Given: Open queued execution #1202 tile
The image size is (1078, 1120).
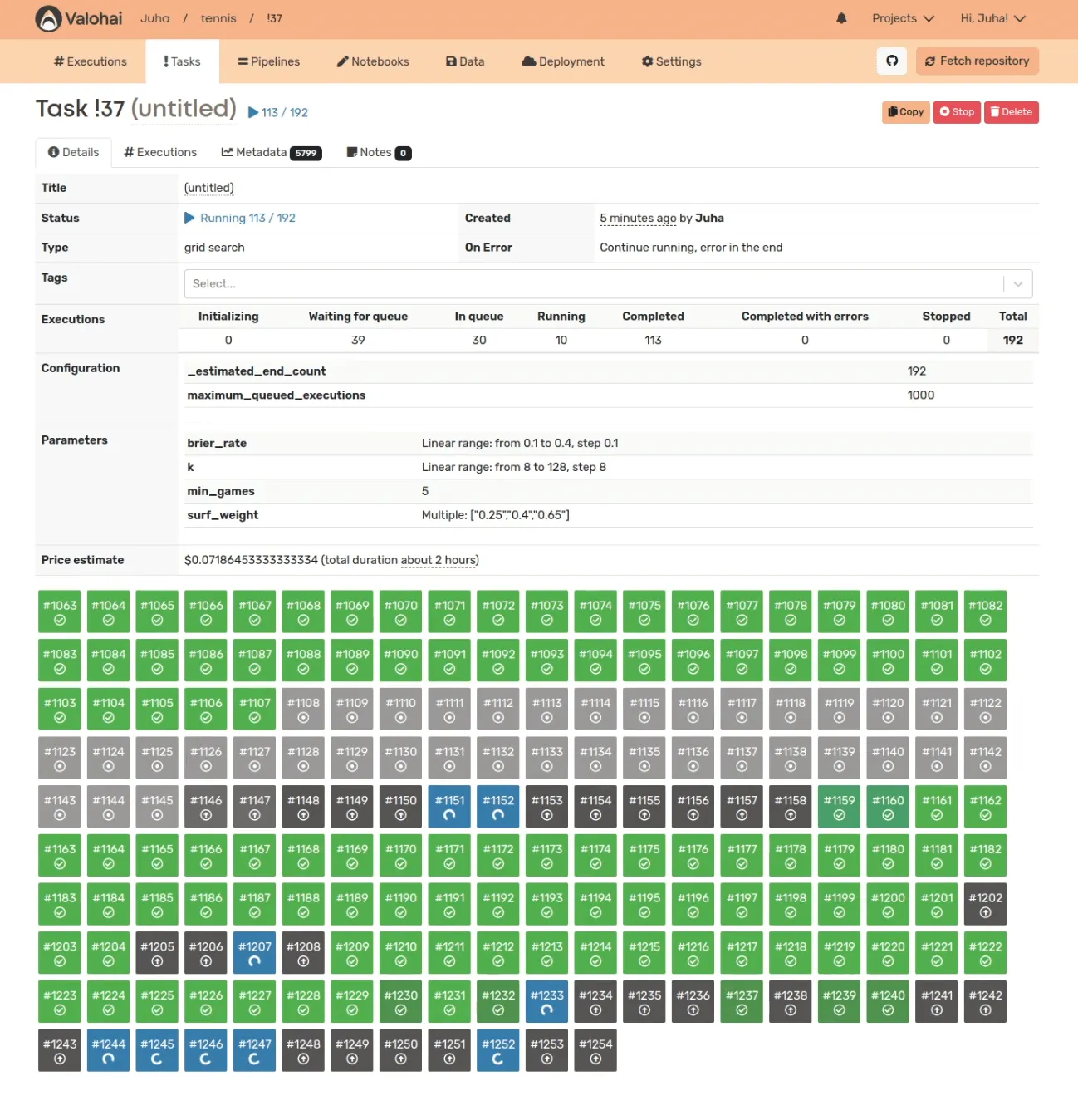Looking at the screenshot, I should (985, 904).
